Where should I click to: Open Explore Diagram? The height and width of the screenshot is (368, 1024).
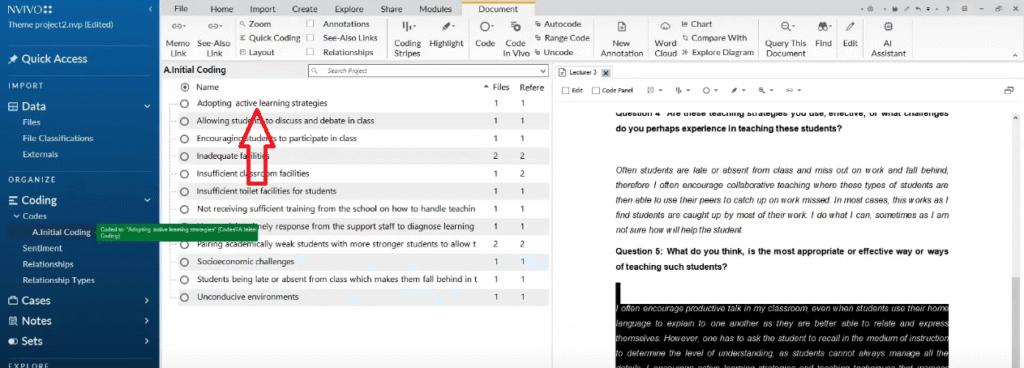click(x=717, y=52)
